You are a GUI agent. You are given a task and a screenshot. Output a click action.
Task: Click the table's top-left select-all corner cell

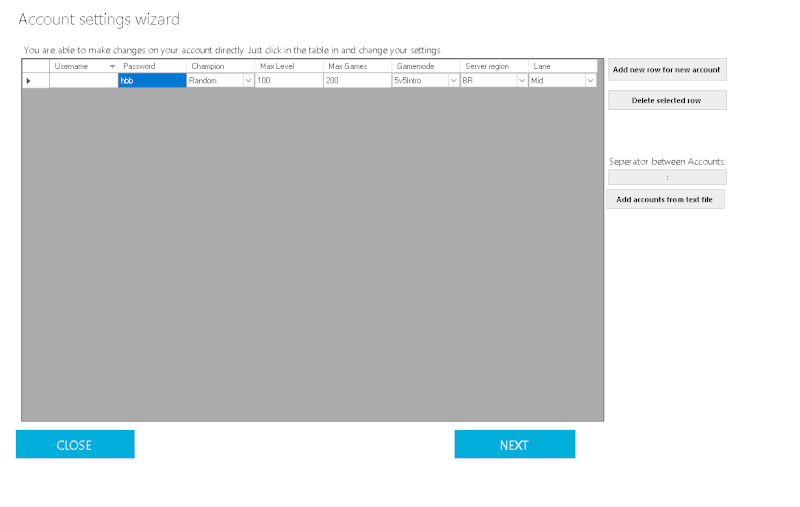click(36, 66)
